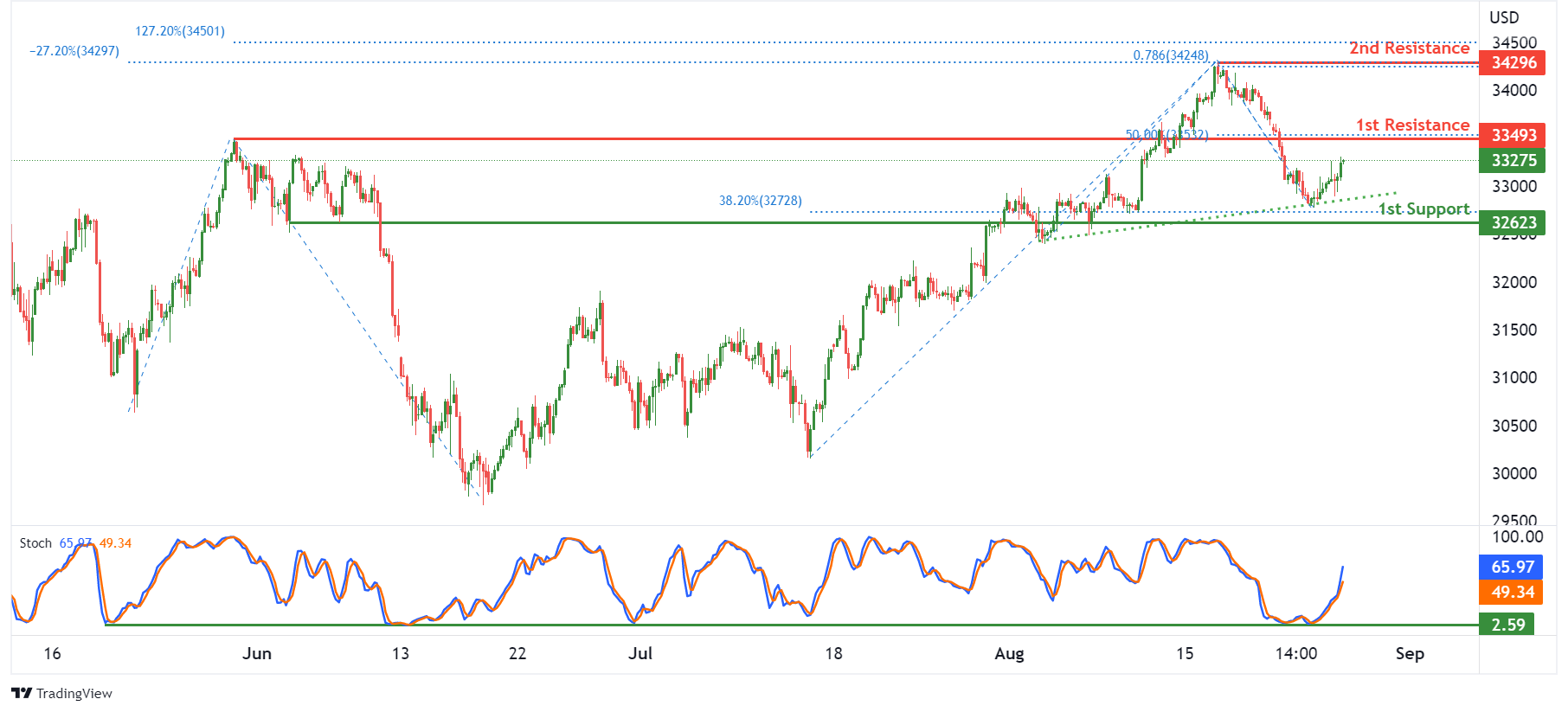Click 31500 on the price axis
The image size is (1568, 712).
[x=1513, y=330]
